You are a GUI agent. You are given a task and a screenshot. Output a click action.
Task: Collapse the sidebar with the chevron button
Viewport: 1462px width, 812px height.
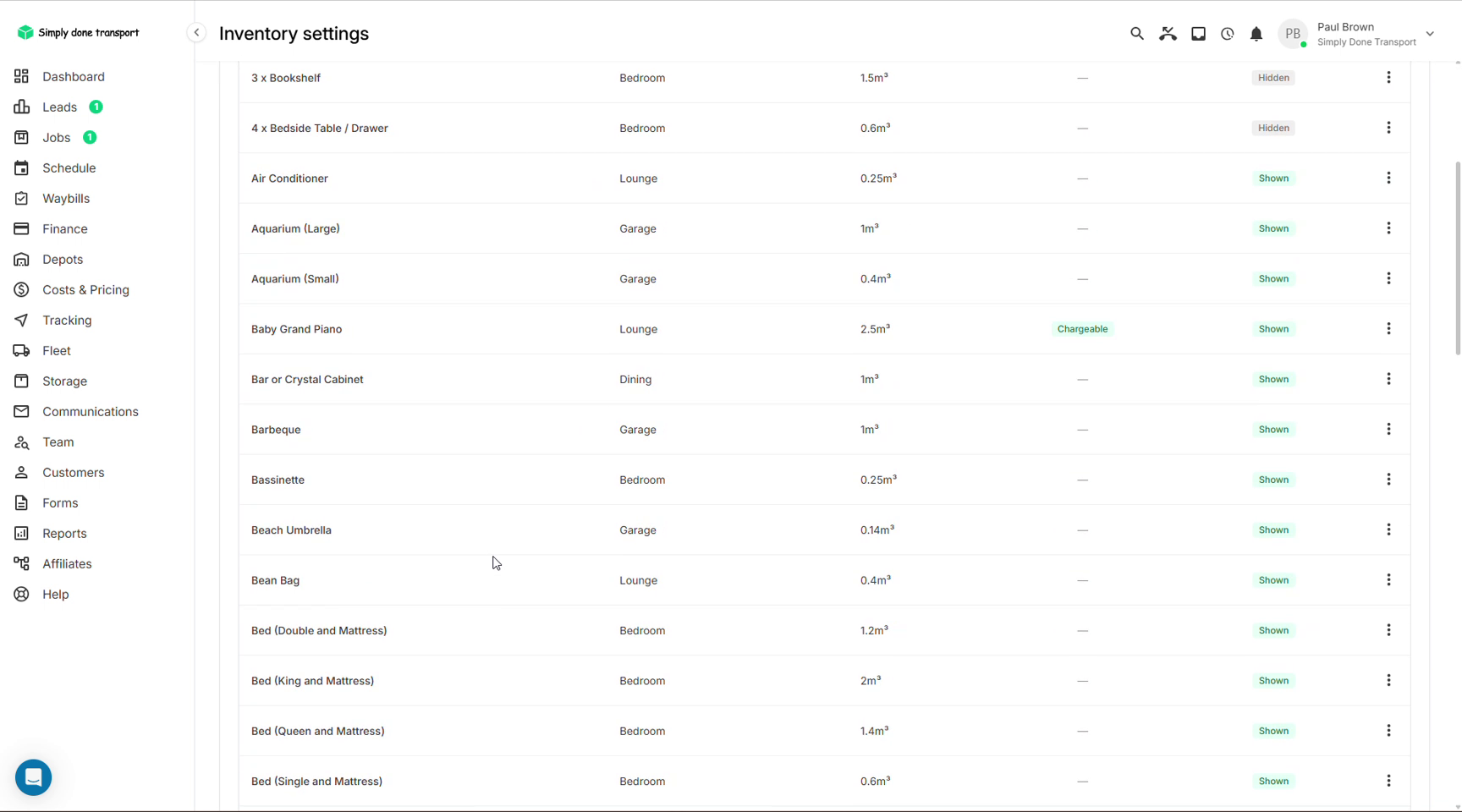[x=196, y=33]
